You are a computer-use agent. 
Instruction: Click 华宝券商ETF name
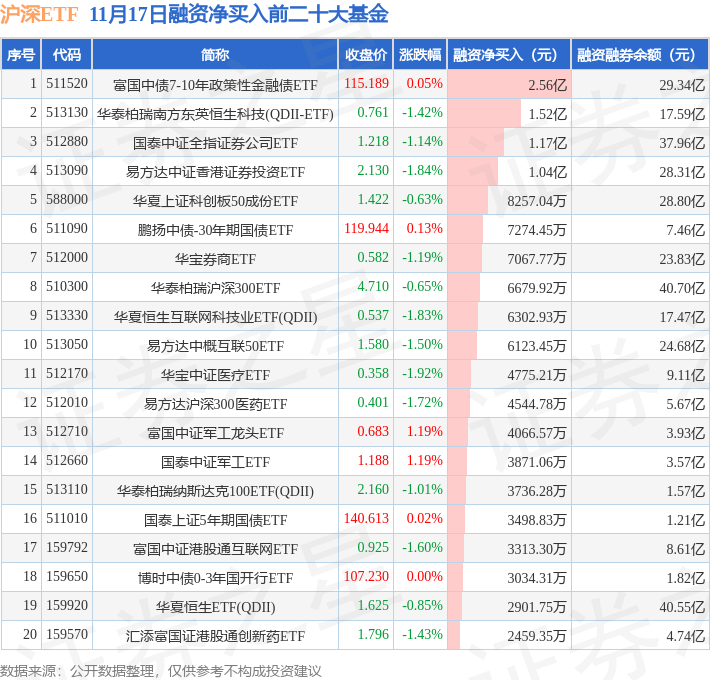pyautogui.click(x=215, y=259)
